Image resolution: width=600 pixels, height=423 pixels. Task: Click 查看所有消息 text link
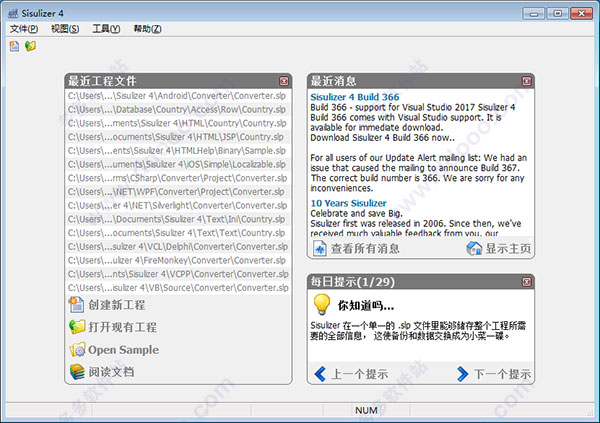[365, 249]
